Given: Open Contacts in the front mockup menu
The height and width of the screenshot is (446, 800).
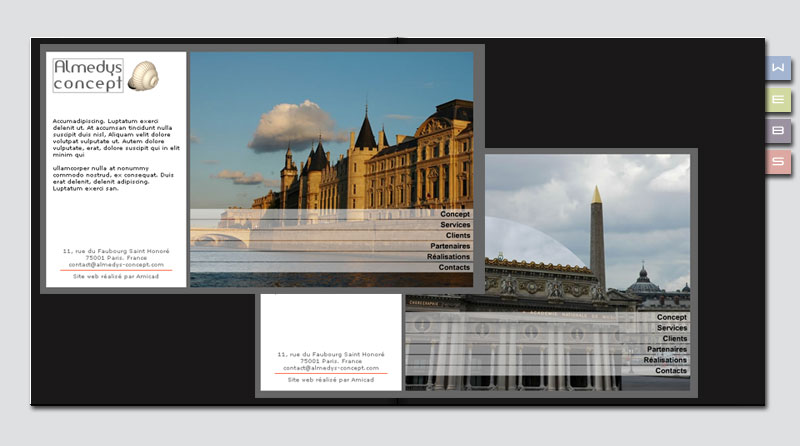Looking at the screenshot, I should tap(453, 268).
